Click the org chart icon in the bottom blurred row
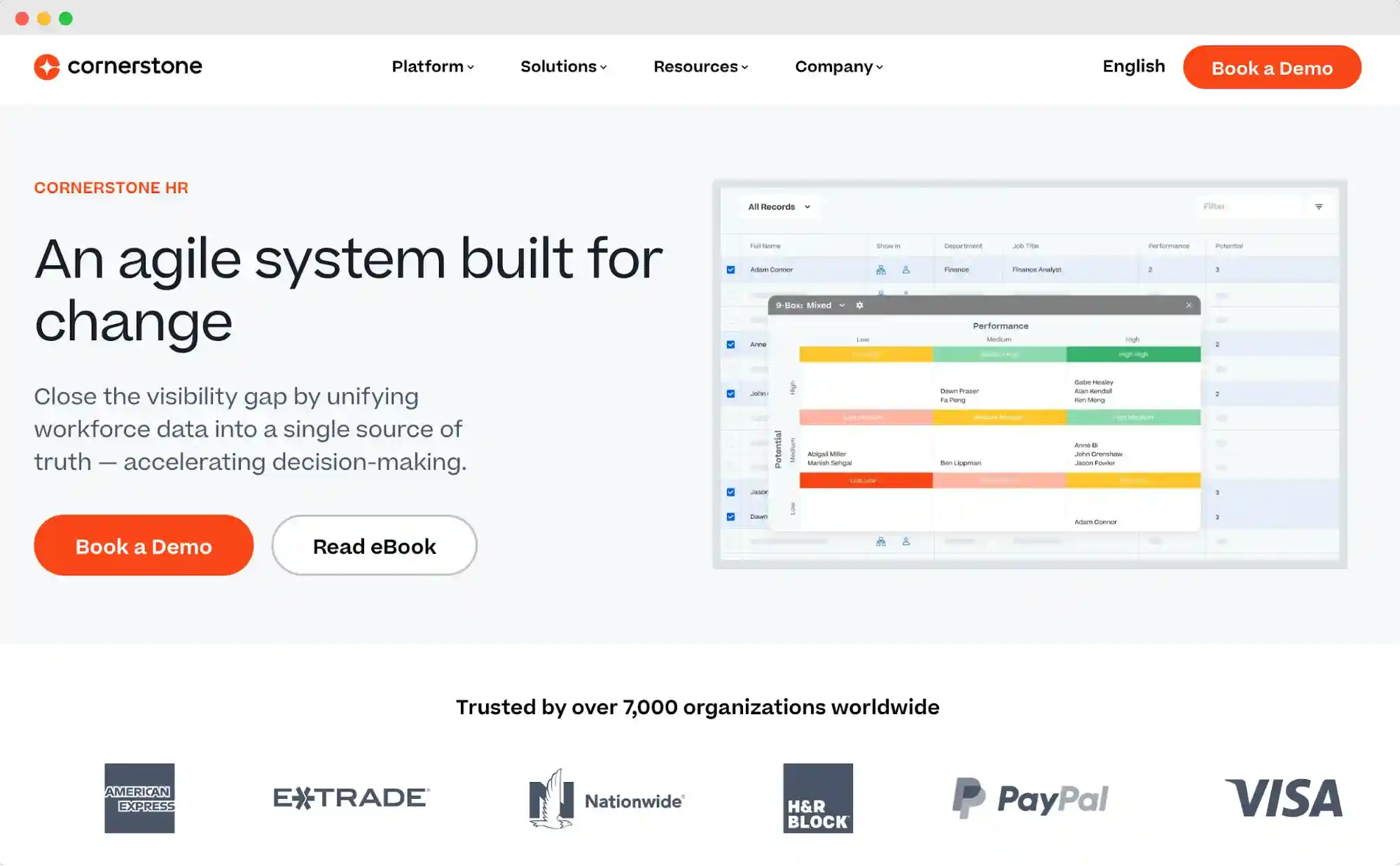1400x866 pixels. point(881,541)
